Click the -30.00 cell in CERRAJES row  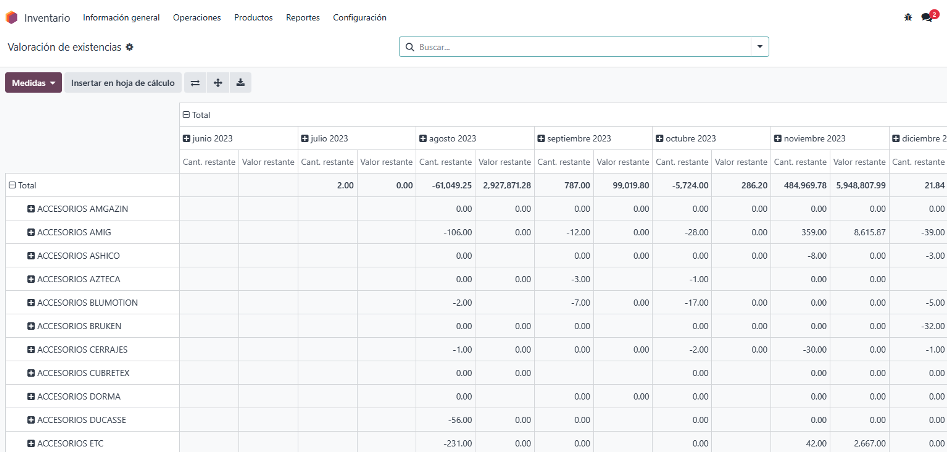pyautogui.click(x=801, y=349)
